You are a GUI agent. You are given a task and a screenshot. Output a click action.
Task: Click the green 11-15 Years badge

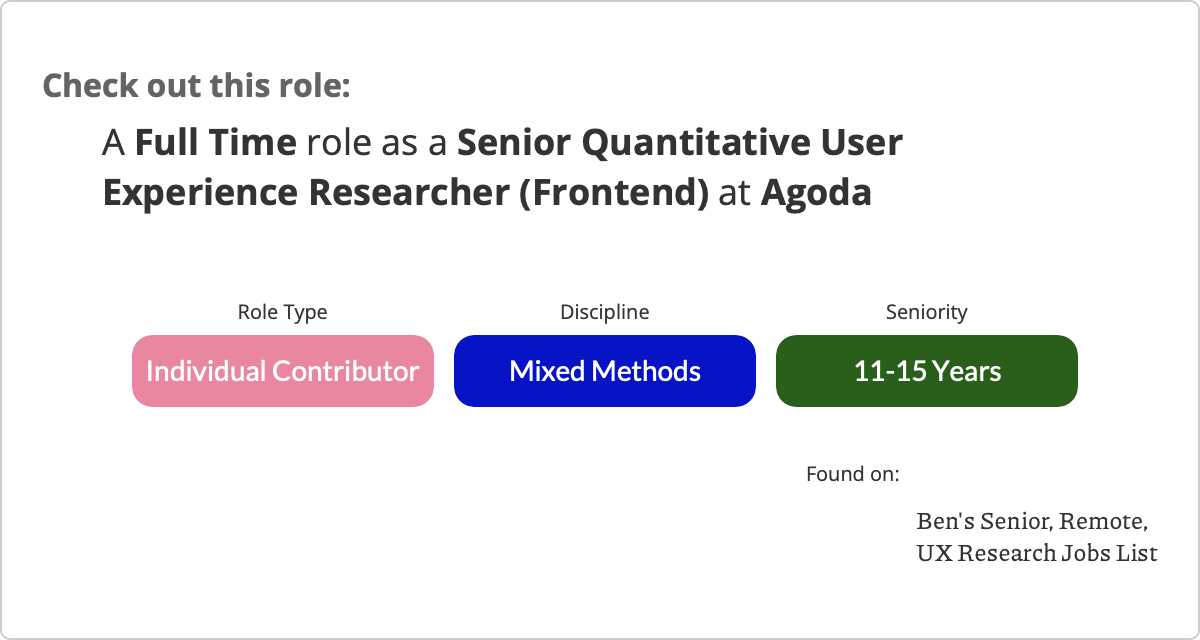coord(926,371)
